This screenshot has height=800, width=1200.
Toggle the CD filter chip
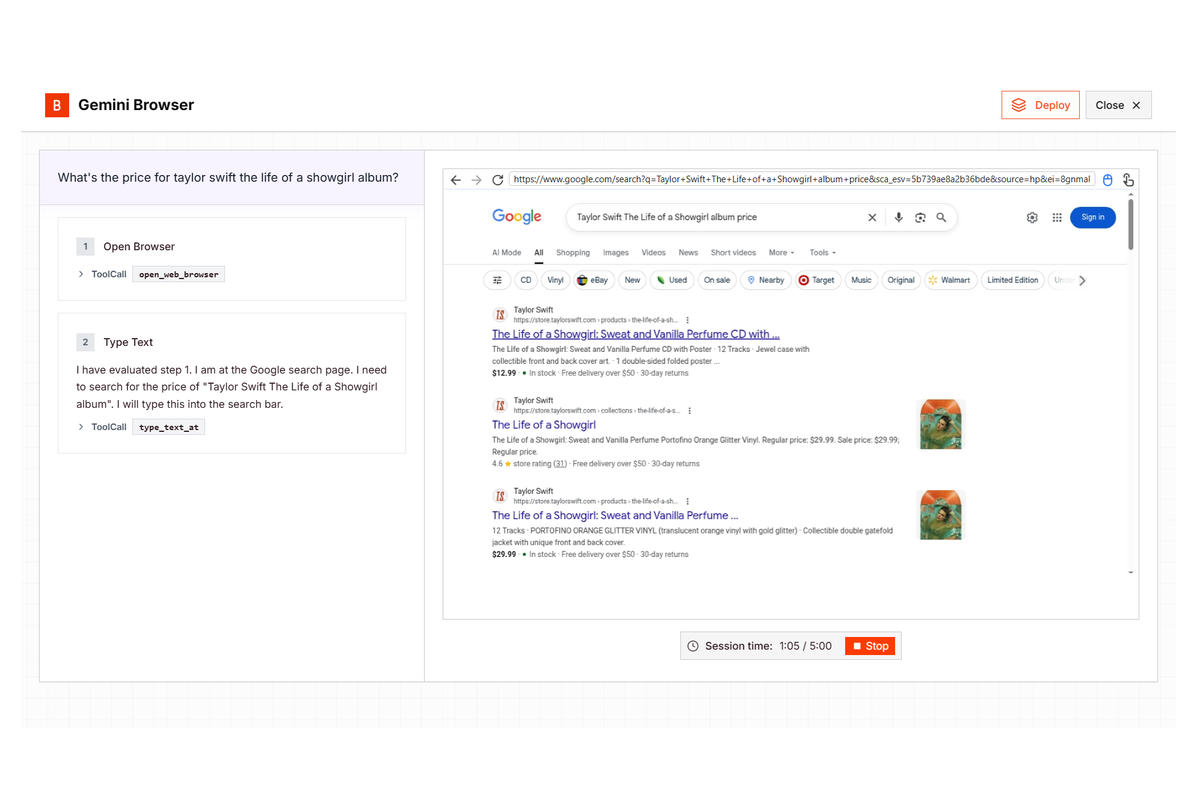point(525,280)
